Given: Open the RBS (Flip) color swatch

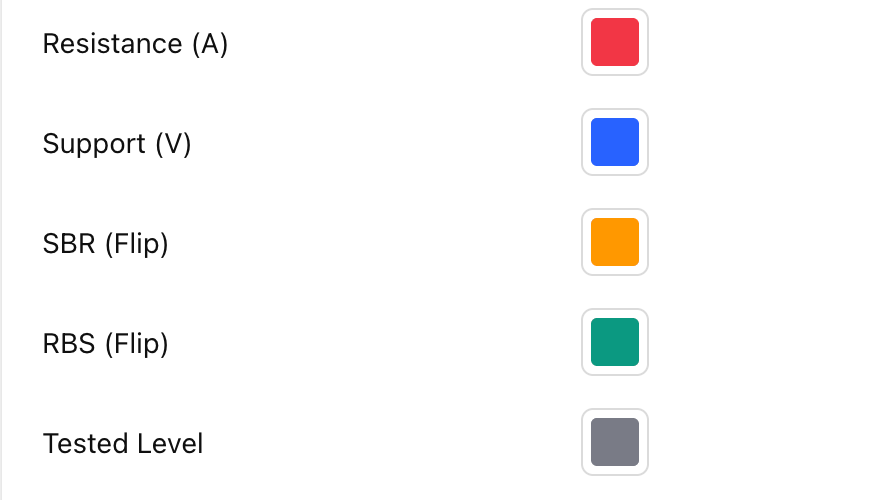Looking at the screenshot, I should 615,342.
